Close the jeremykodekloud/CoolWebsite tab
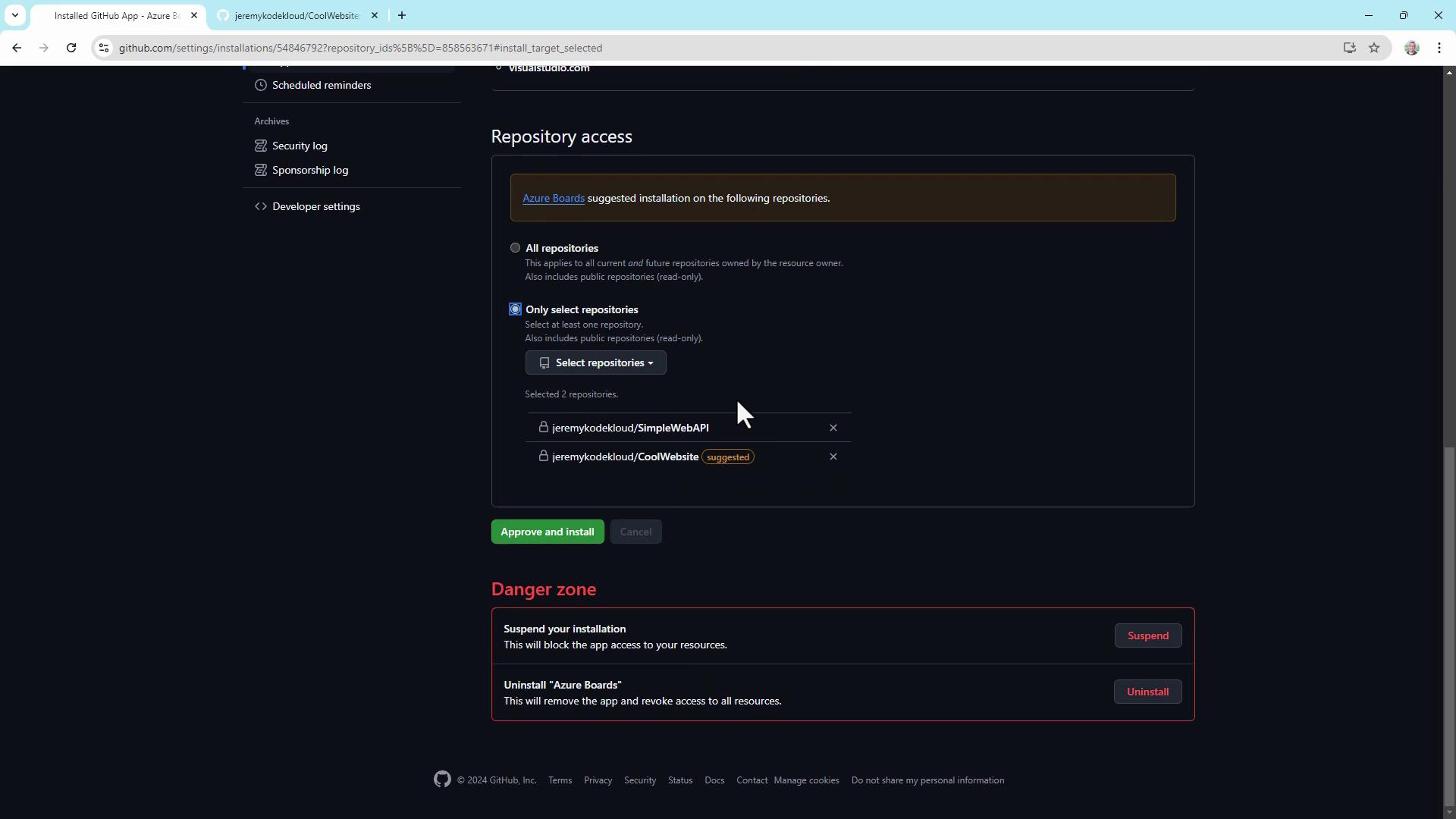 coord(375,15)
